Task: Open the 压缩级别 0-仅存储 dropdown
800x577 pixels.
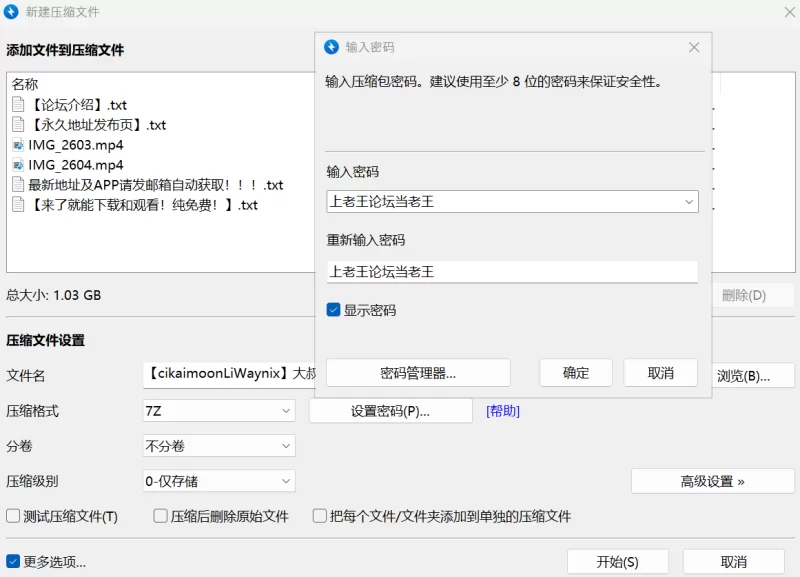Action: [x=219, y=481]
